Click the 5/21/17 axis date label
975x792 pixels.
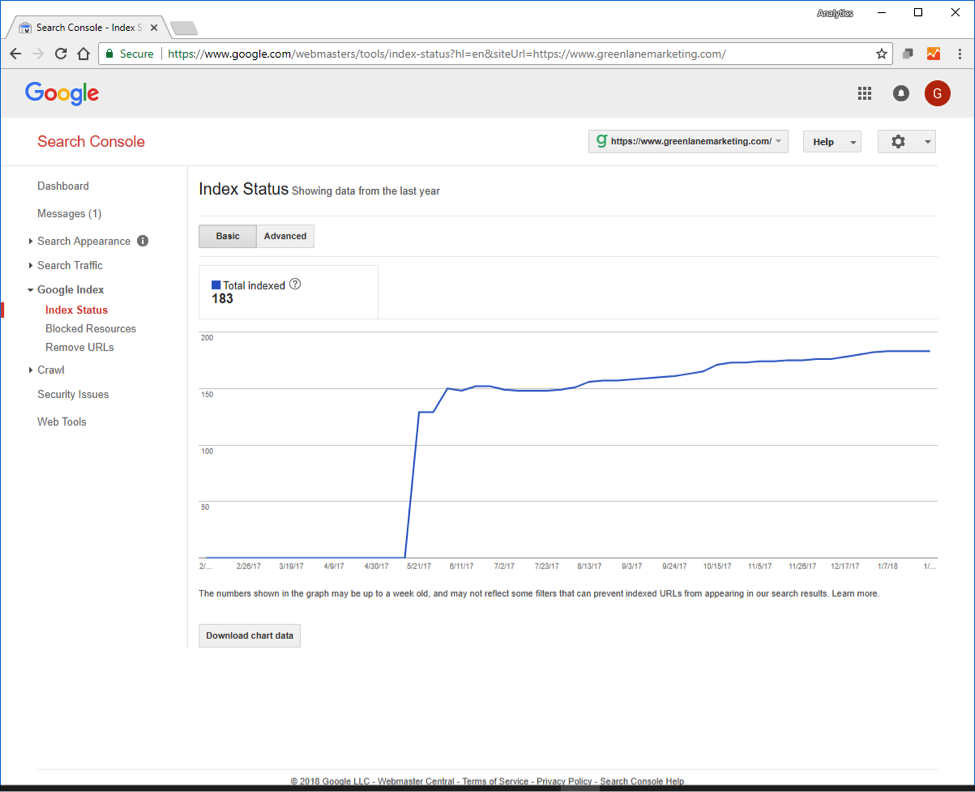pyautogui.click(x=418, y=566)
